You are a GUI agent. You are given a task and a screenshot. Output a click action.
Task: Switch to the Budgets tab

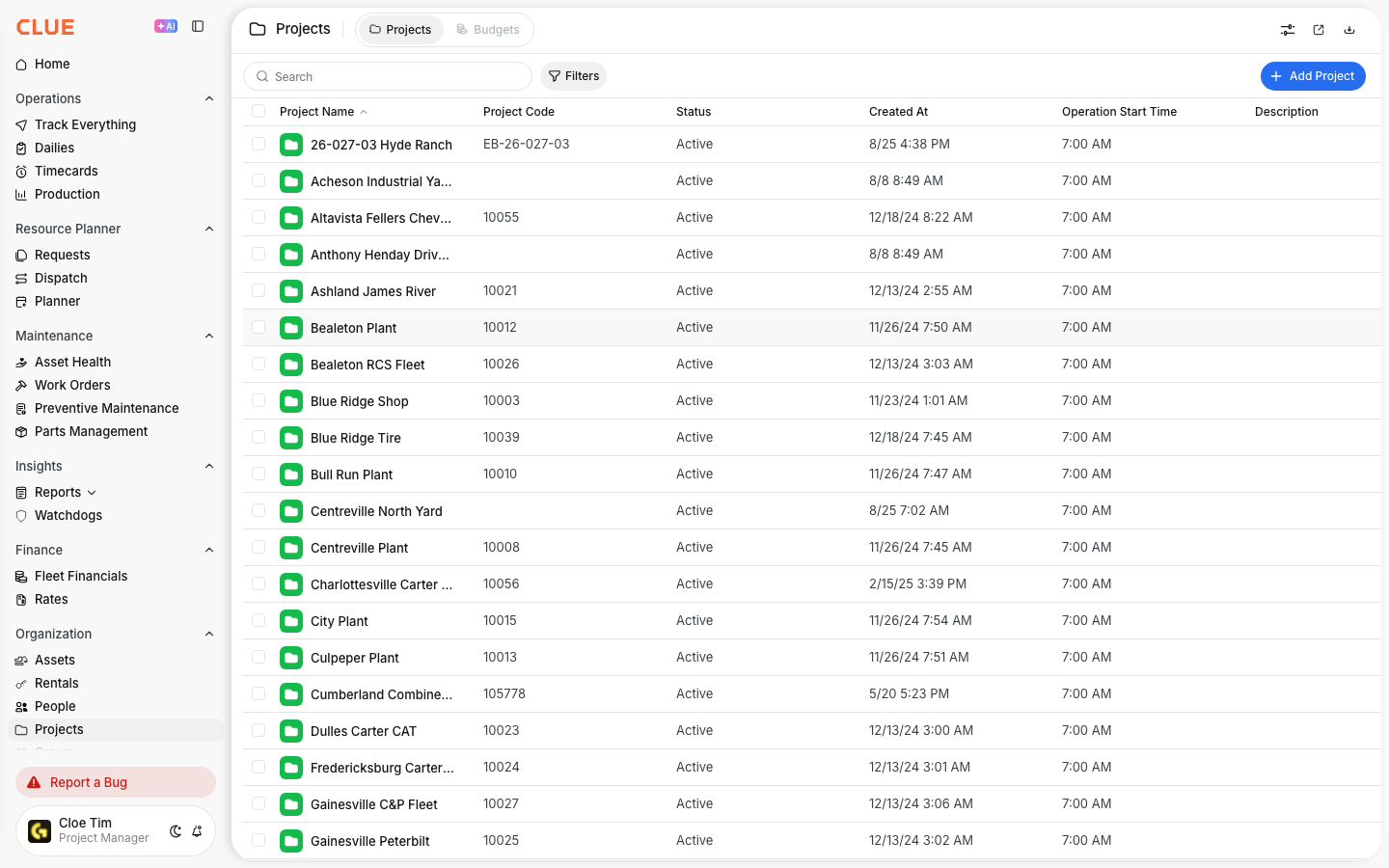pyautogui.click(x=488, y=30)
